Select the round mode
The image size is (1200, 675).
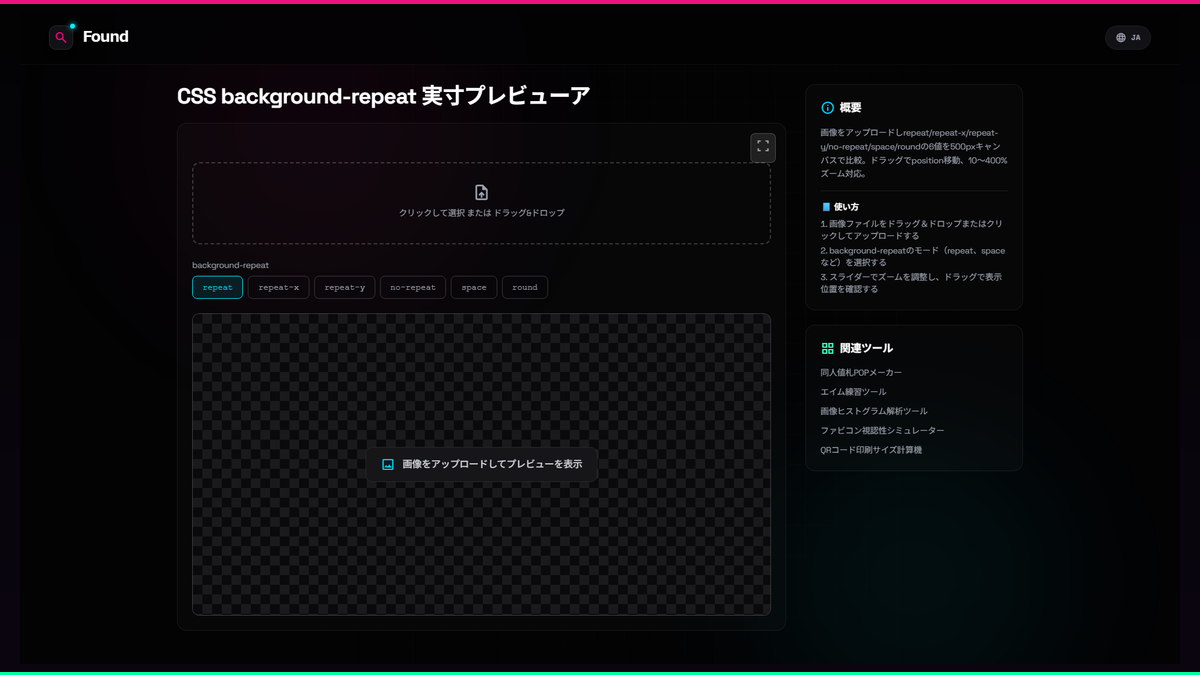click(525, 287)
